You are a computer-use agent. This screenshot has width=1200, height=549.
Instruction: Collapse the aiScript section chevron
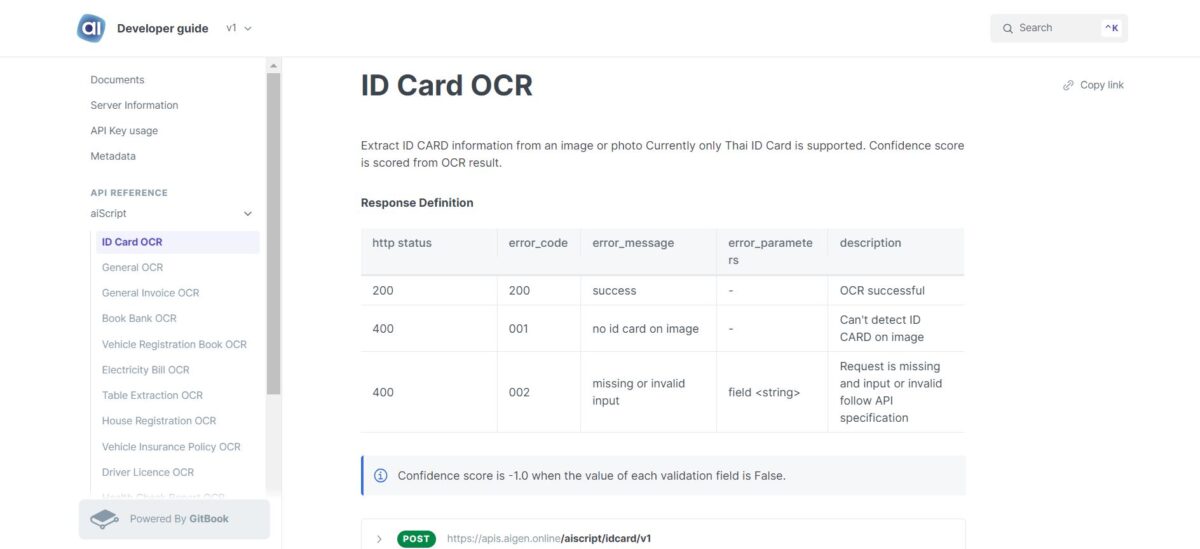point(248,214)
